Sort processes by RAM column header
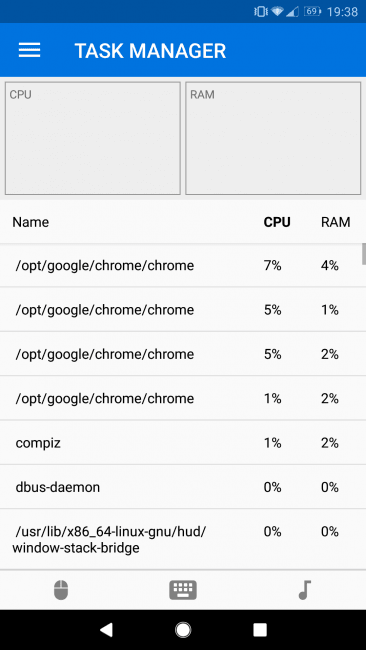The width and height of the screenshot is (366, 650). [x=335, y=222]
